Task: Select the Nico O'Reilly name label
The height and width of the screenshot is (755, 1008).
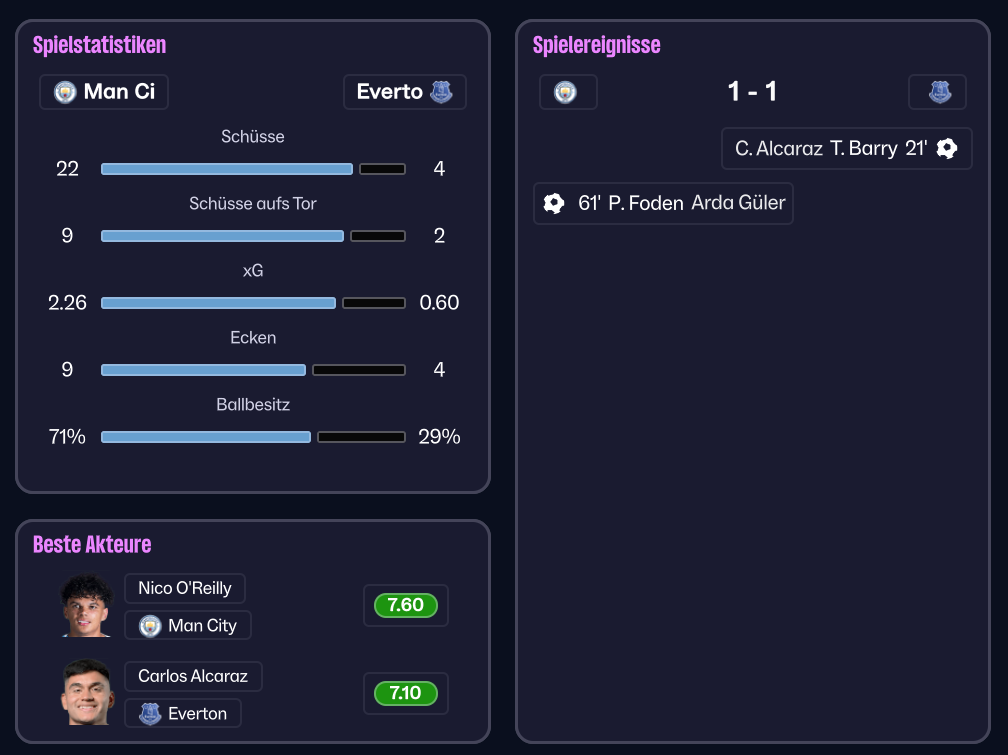Action: click(185, 589)
